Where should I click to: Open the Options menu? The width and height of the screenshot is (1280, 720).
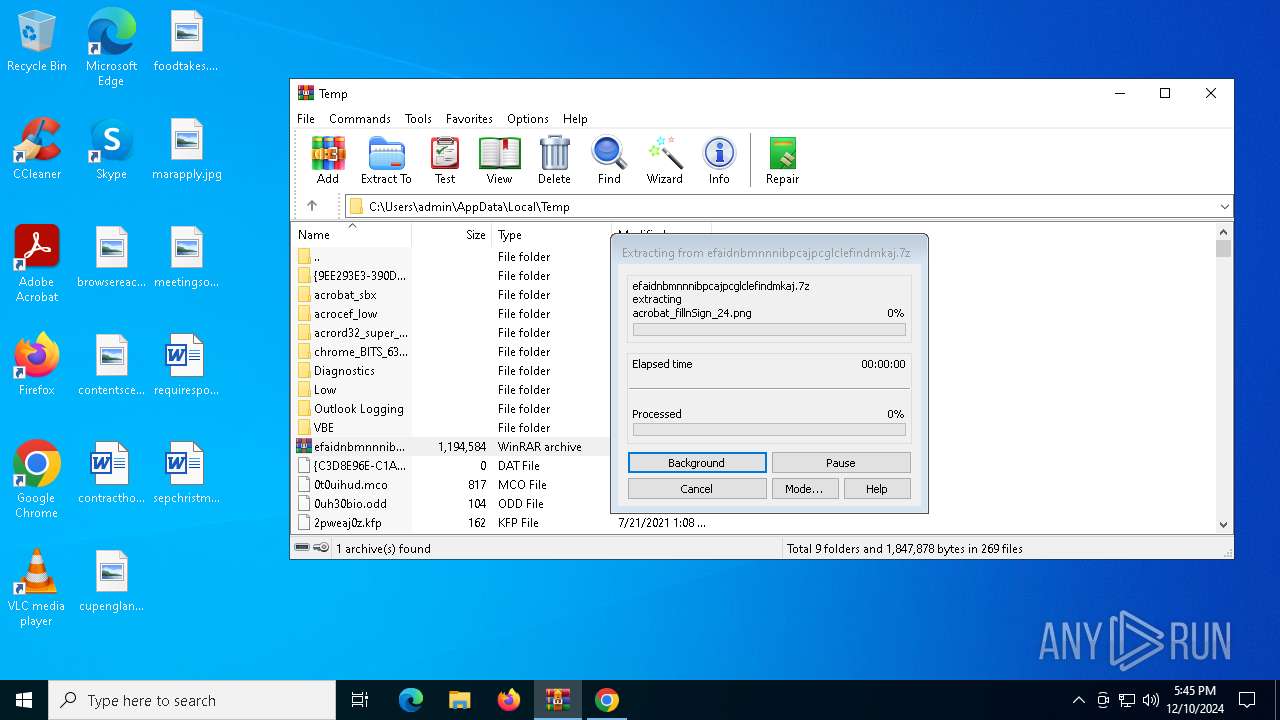[x=528, y=118]
